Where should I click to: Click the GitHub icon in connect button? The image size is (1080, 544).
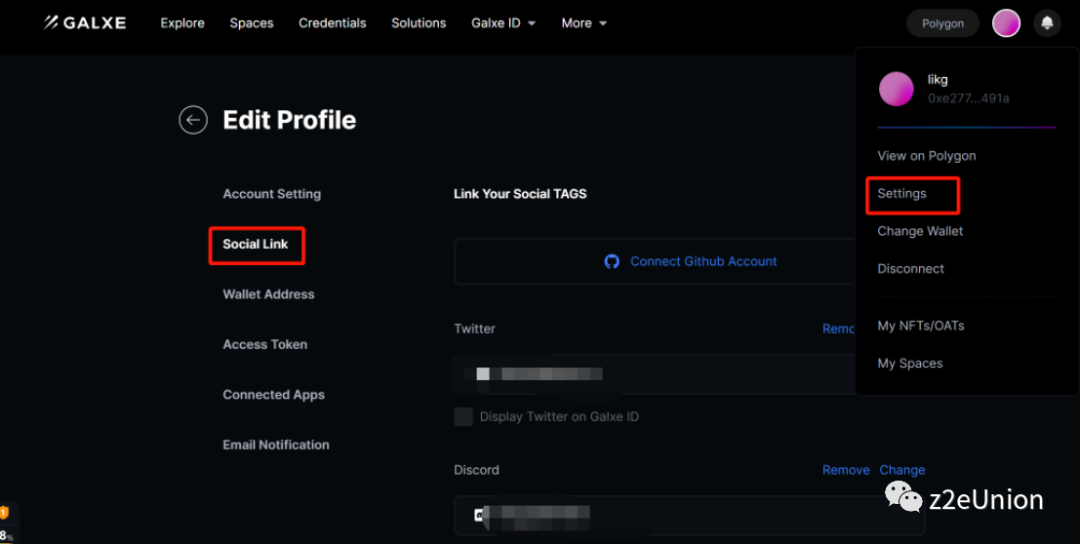point(612,261)
